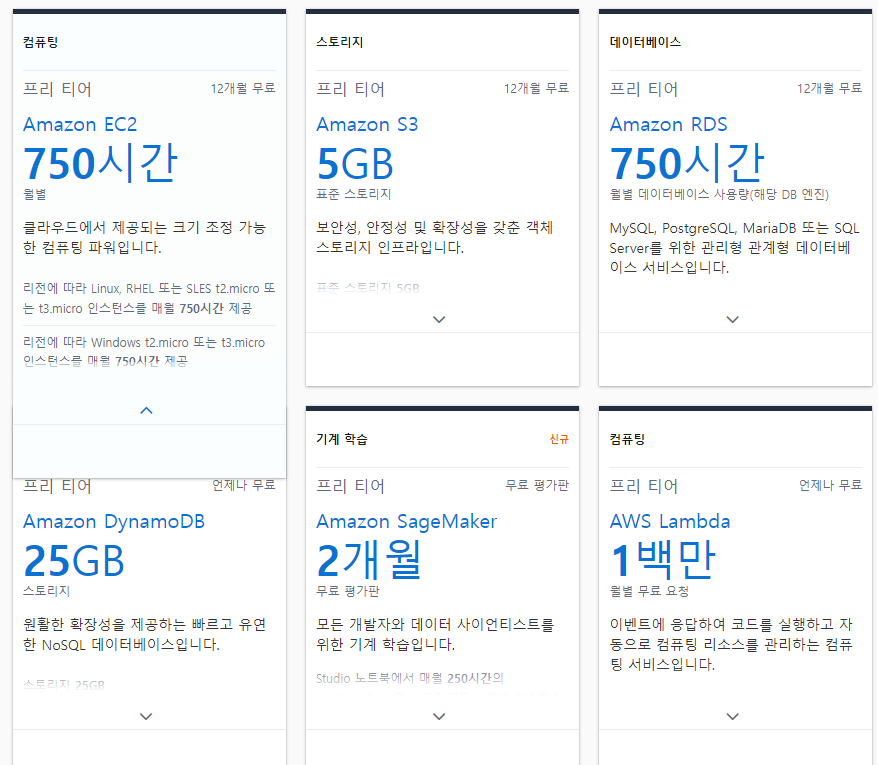Click the RDS MySQL, PostgreSQL description text

tap(734, 248)
